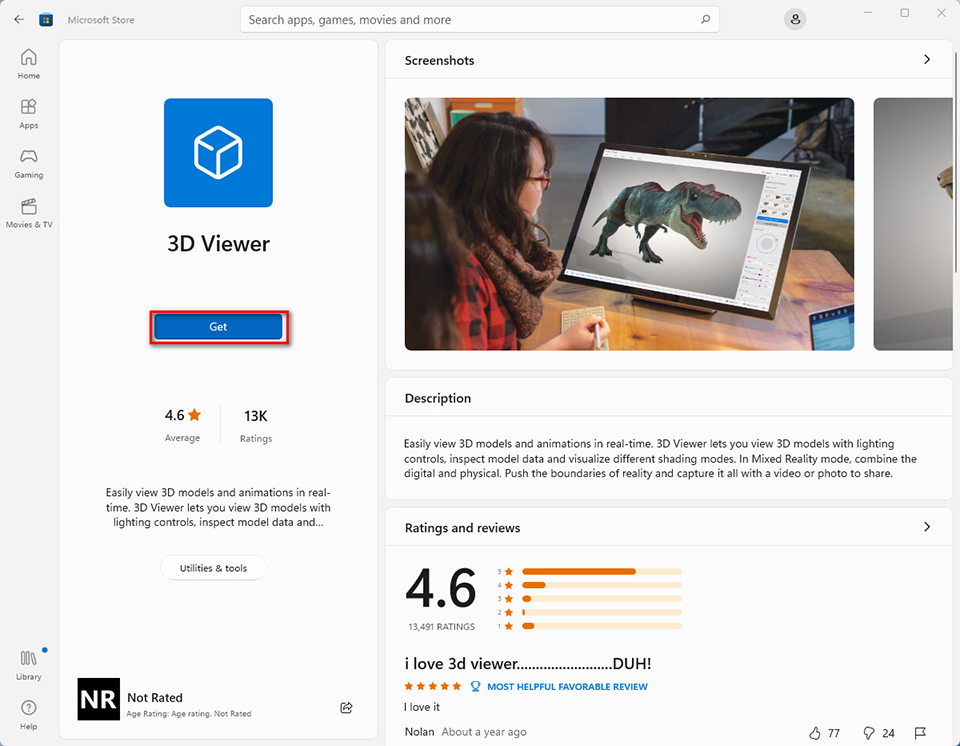Image resolution: width=960 pixels, height=746 pixels.
Task: Click the most helpful review trophy icon
Action: tap(475, 687)
